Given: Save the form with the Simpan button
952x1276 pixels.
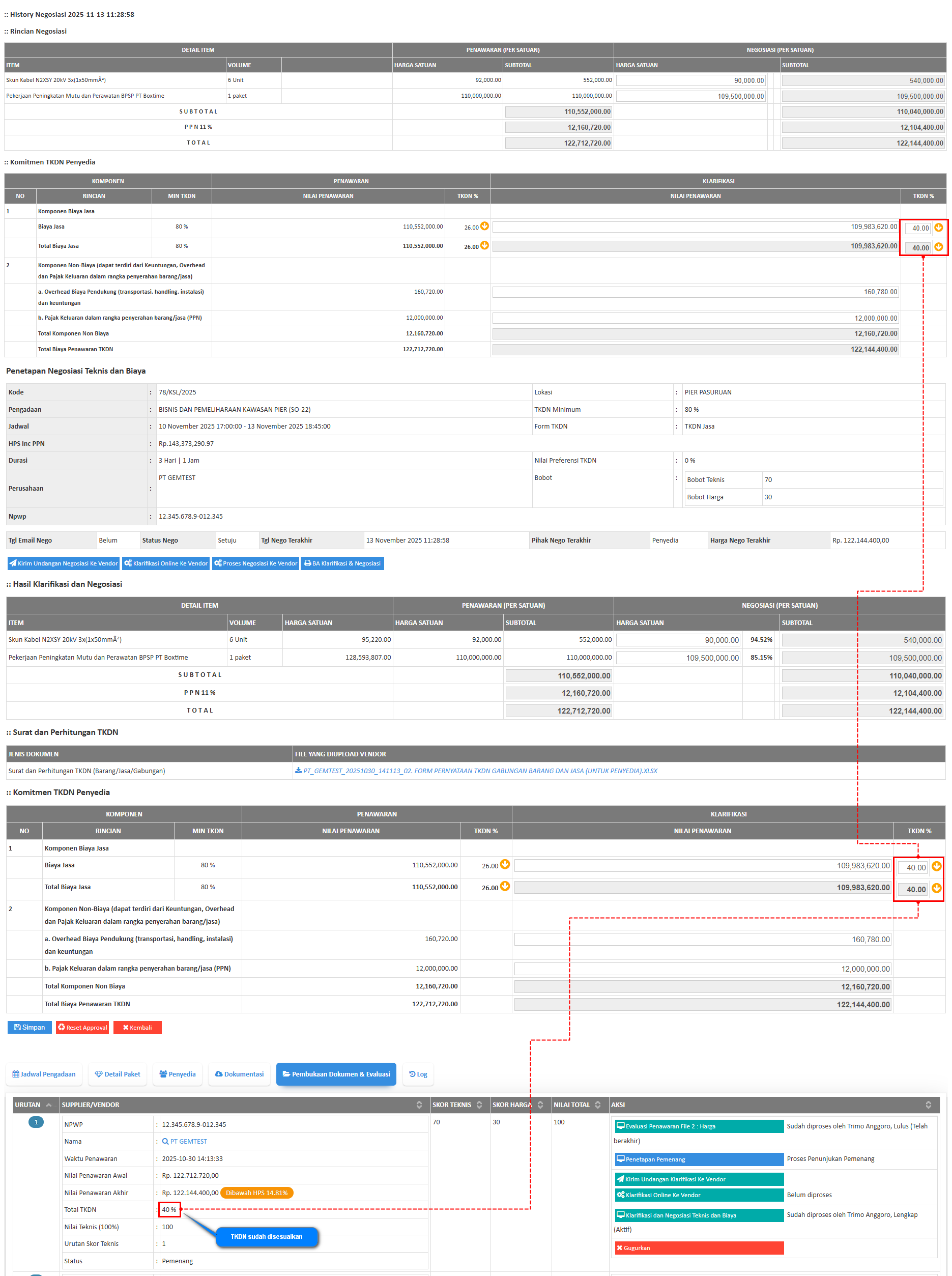Looking at the screenshot, I should [x=30, y=1028].
